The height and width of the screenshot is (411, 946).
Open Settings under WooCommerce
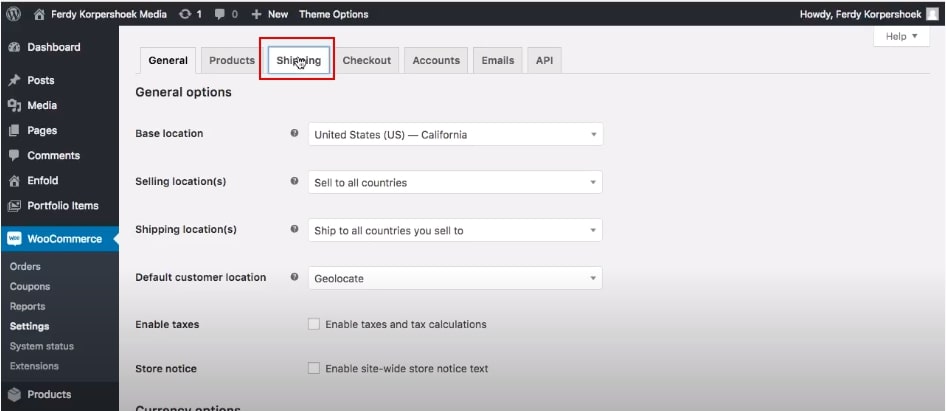30,326
